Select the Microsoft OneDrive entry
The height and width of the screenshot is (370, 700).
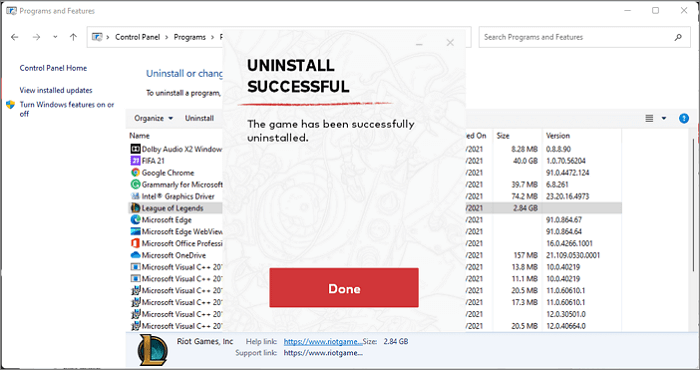pos(174,255)
